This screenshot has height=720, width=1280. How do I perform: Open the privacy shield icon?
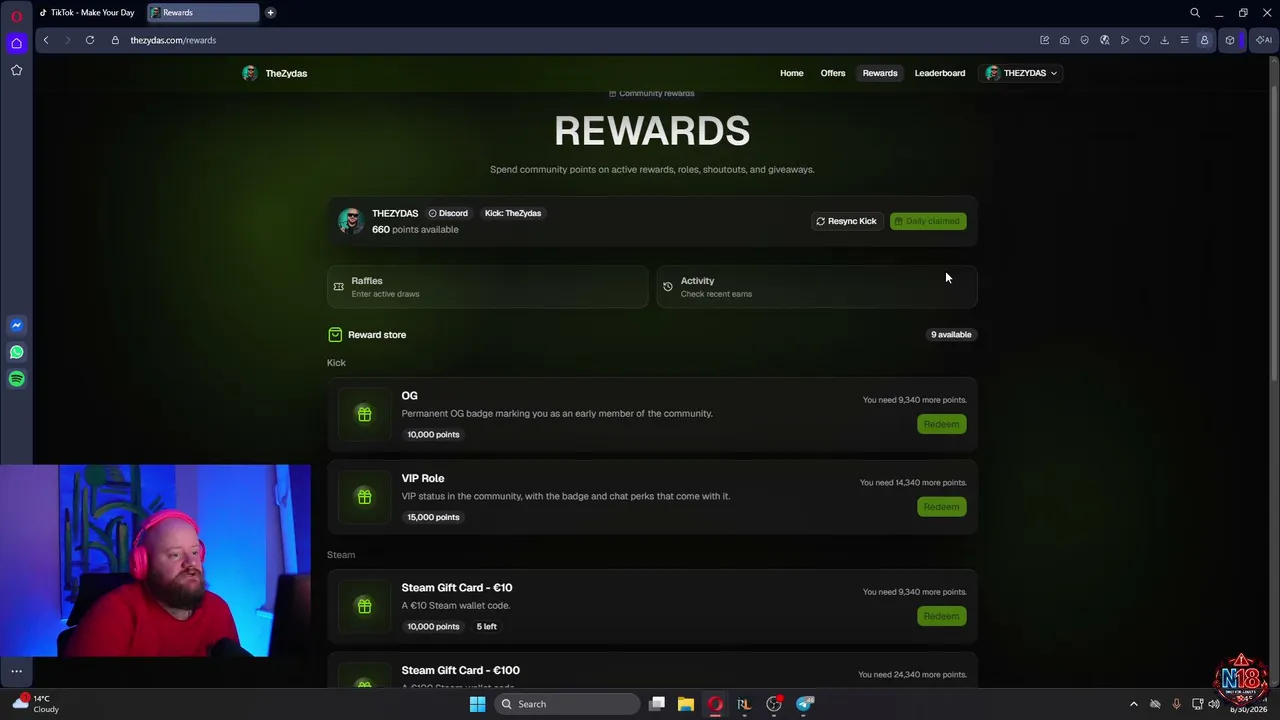point(1085,40)
